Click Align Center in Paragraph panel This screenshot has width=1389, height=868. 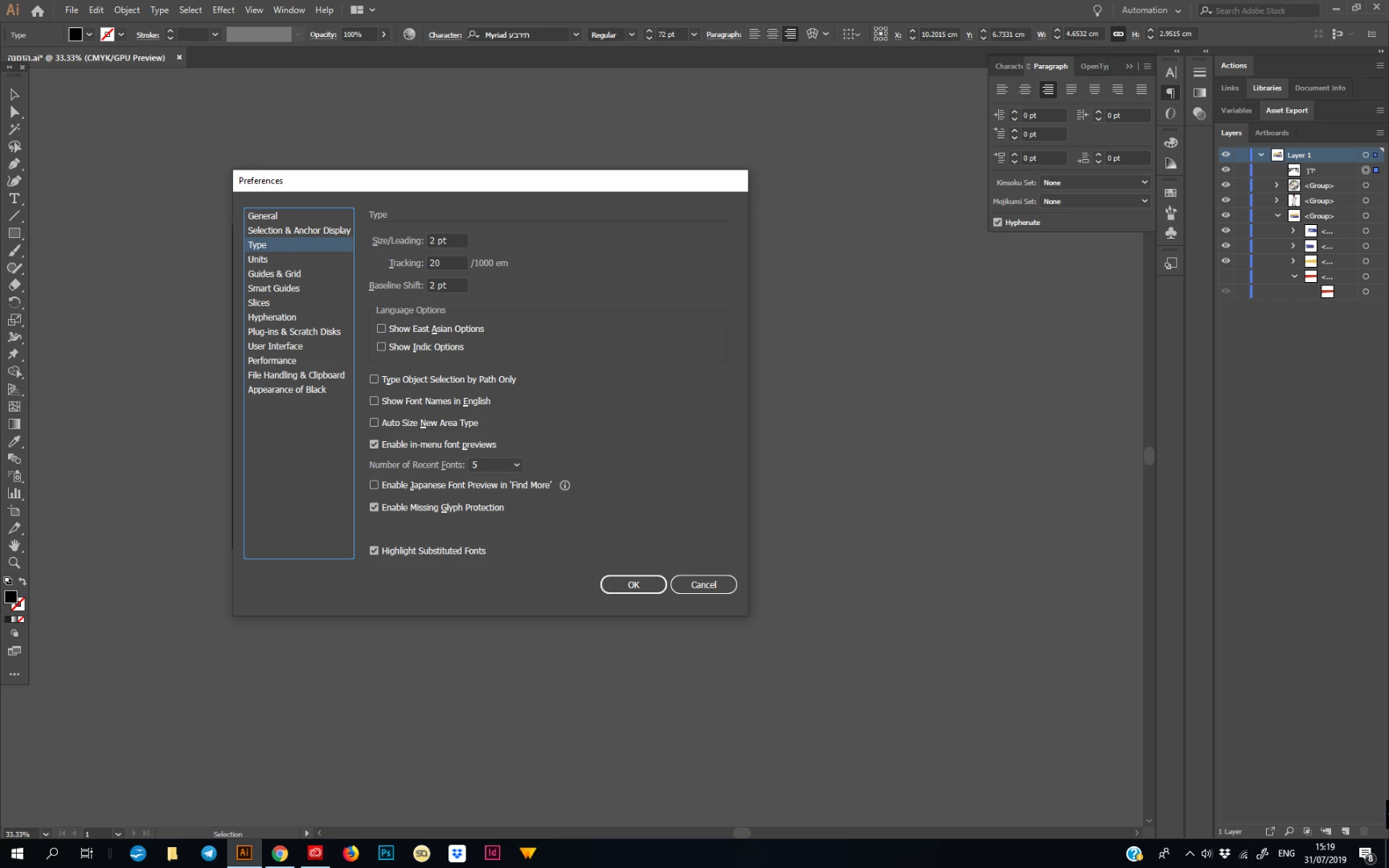pyautogui.click(x=1025, y=89)
